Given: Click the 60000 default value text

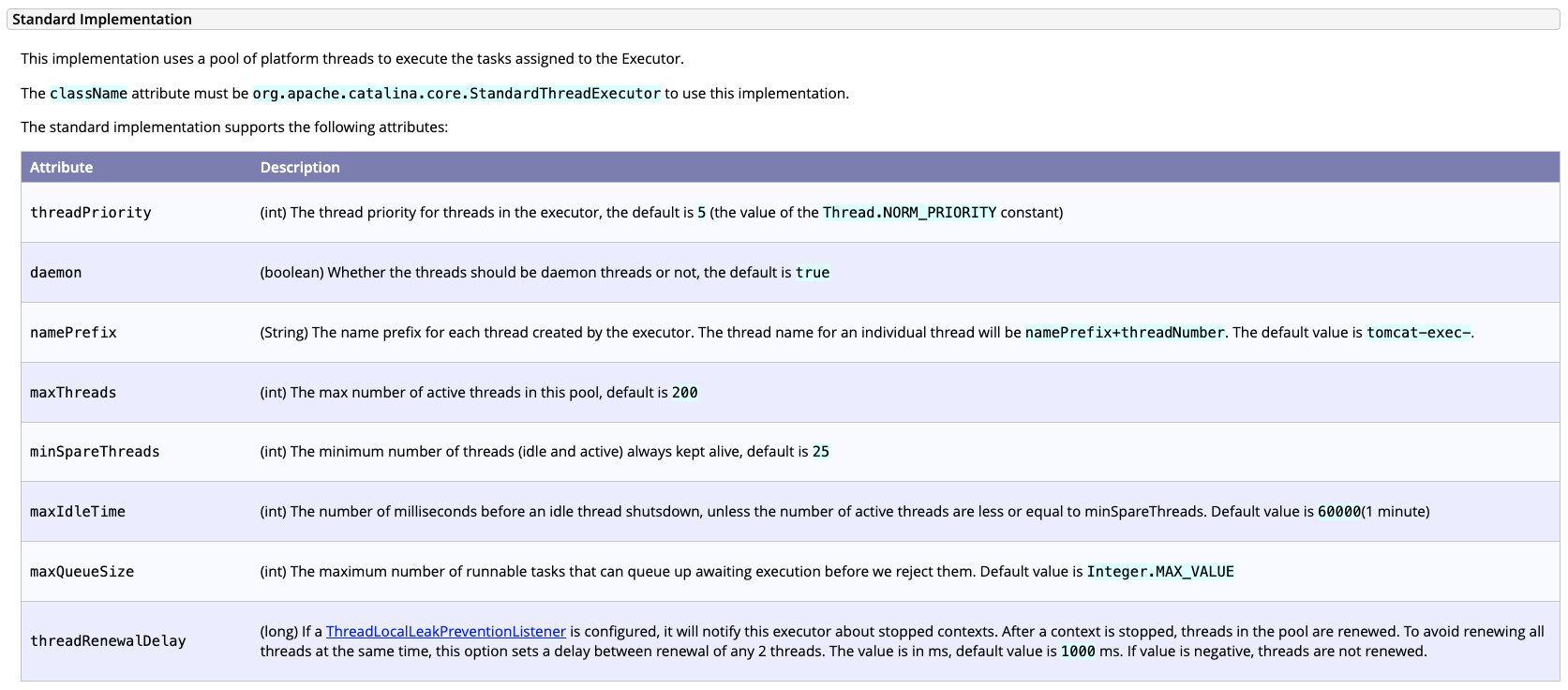Looking at the screenshot, I should click(x=1338, y=512).
